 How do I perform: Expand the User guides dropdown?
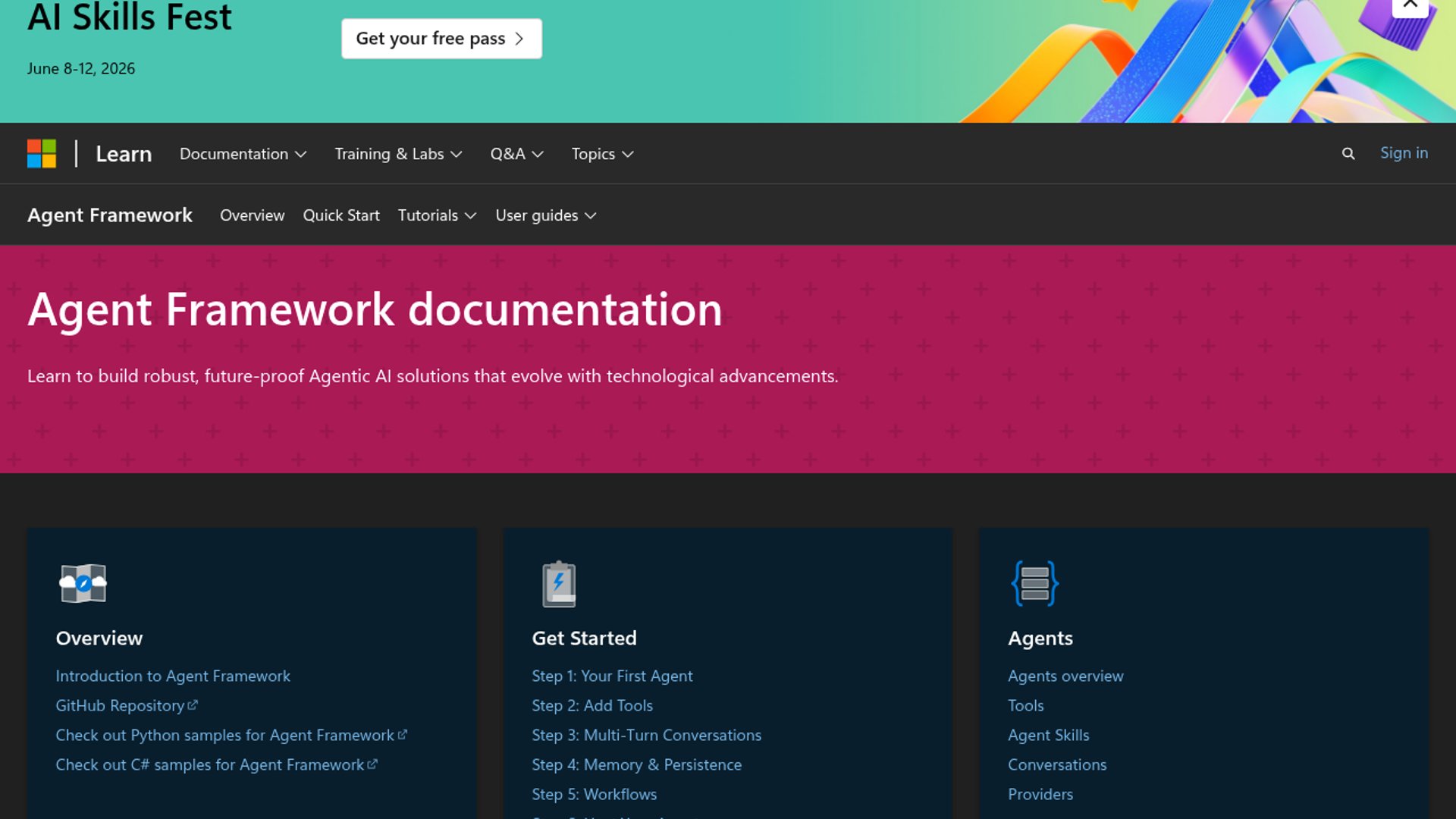[545, 215]
